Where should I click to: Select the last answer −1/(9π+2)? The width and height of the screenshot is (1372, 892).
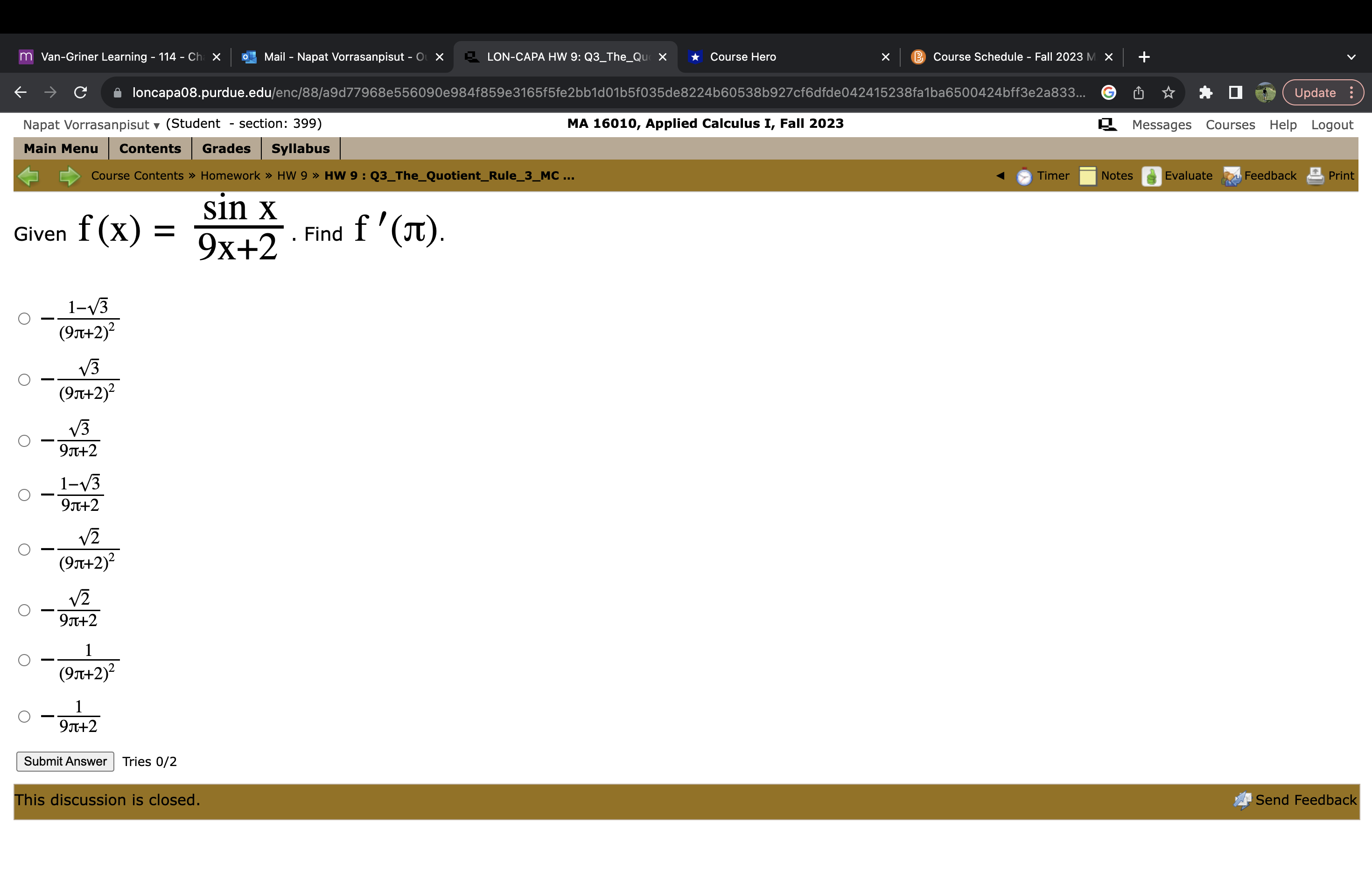click(24, 716)
